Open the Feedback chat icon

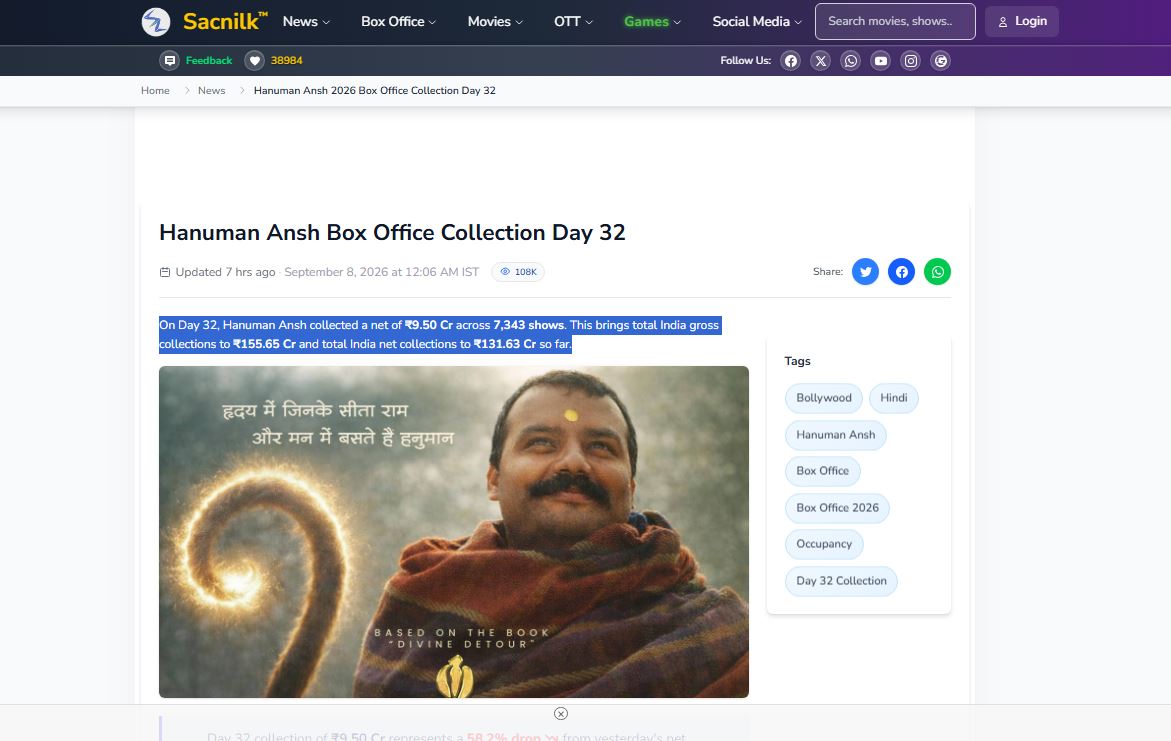point(170,61)
